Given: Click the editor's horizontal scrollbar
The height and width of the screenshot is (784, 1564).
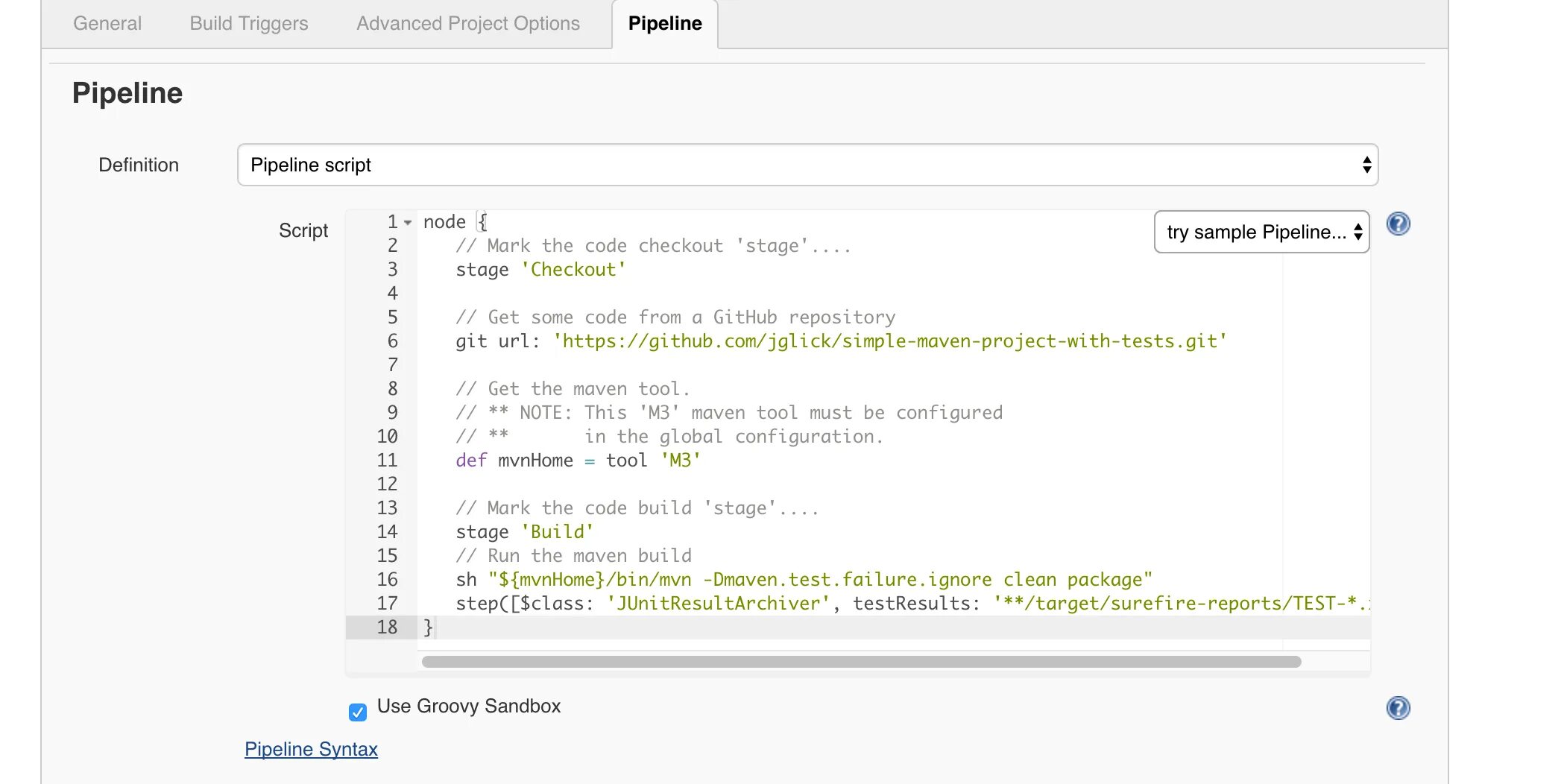Looking at the screenshot, I should click(x=861, y=662).
